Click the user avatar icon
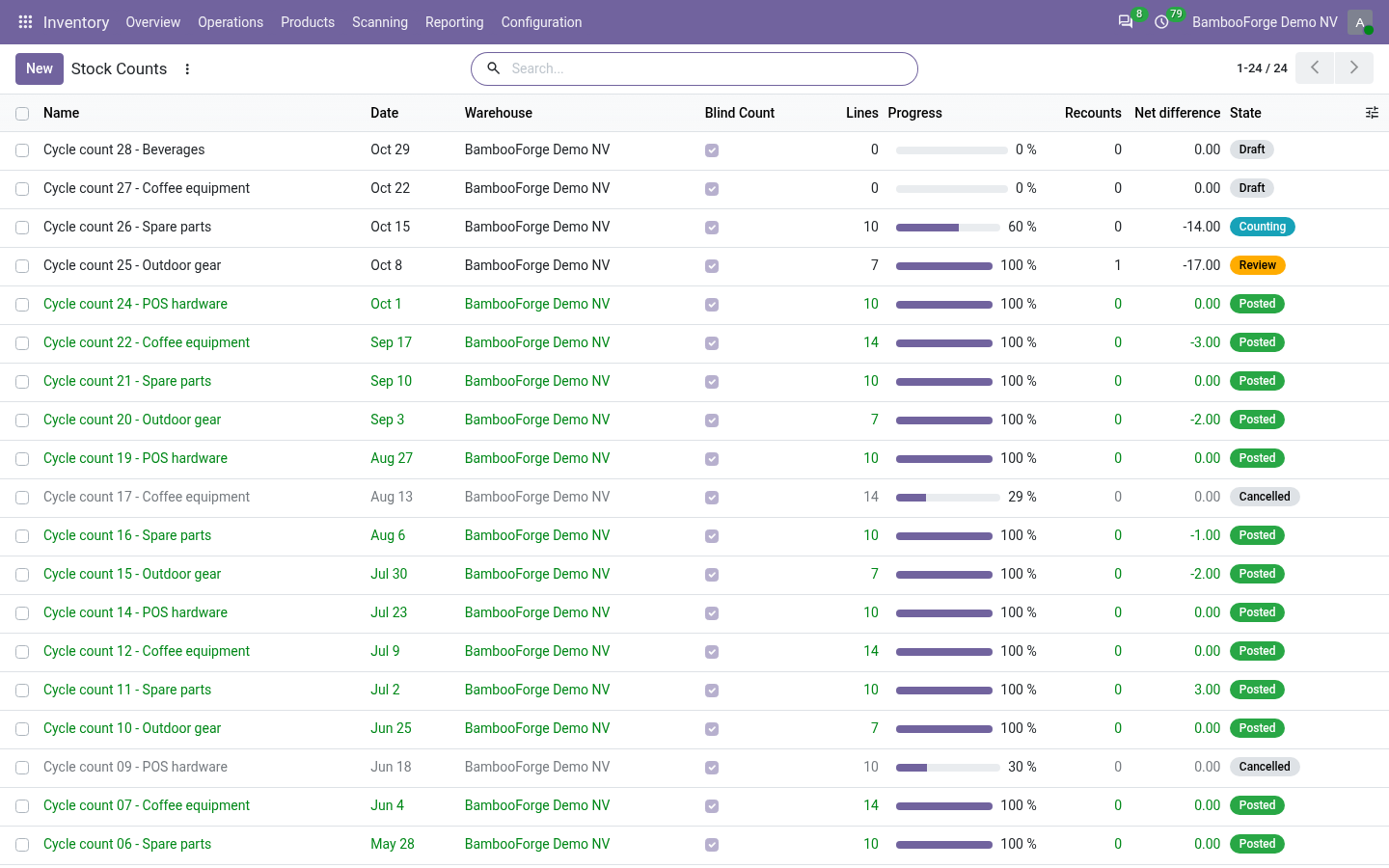The height and width of the screenshot is (868, 1389). 1360,21
